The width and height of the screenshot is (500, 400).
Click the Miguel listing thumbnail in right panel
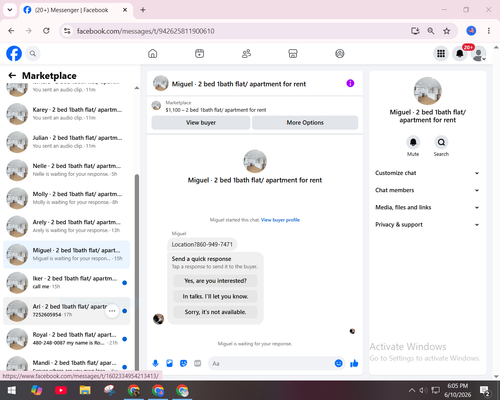428,91
